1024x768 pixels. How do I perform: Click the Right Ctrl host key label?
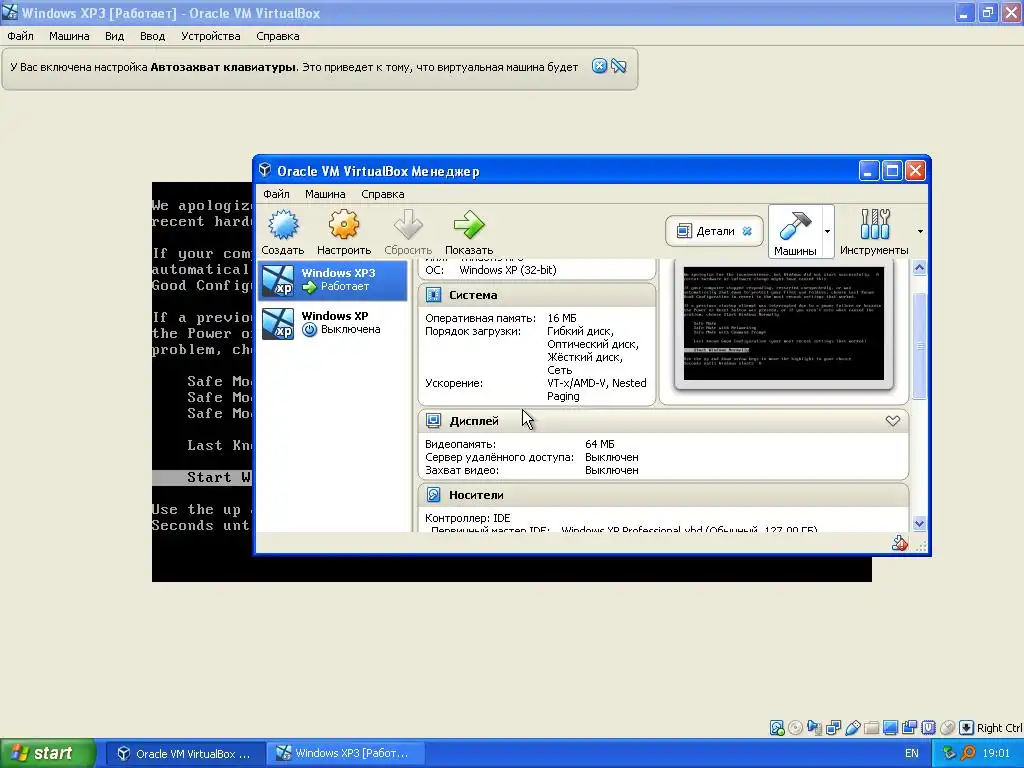pyautogui.click(x=999, y=728)
